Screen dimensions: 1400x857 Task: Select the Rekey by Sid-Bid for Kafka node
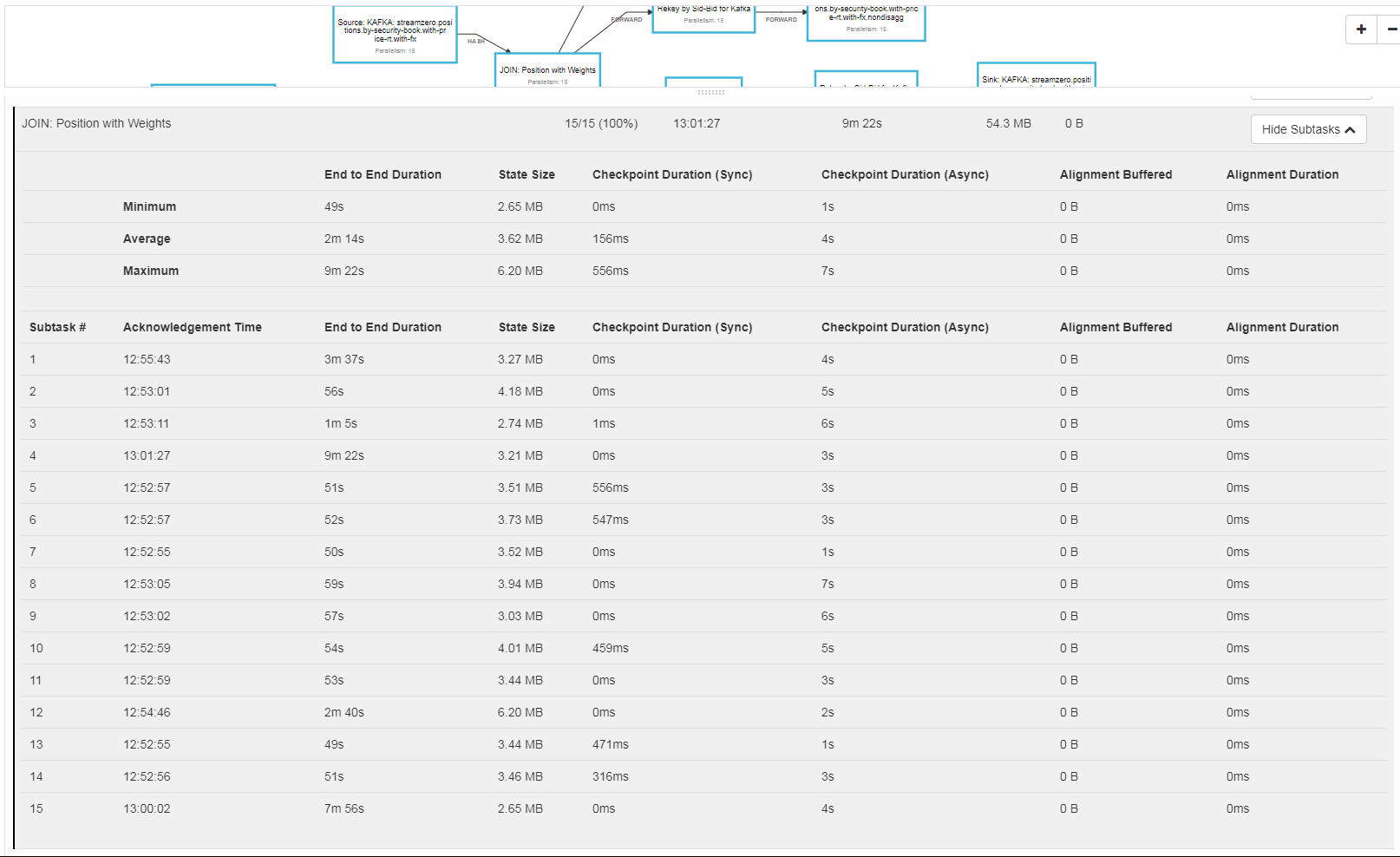[703, 16]
